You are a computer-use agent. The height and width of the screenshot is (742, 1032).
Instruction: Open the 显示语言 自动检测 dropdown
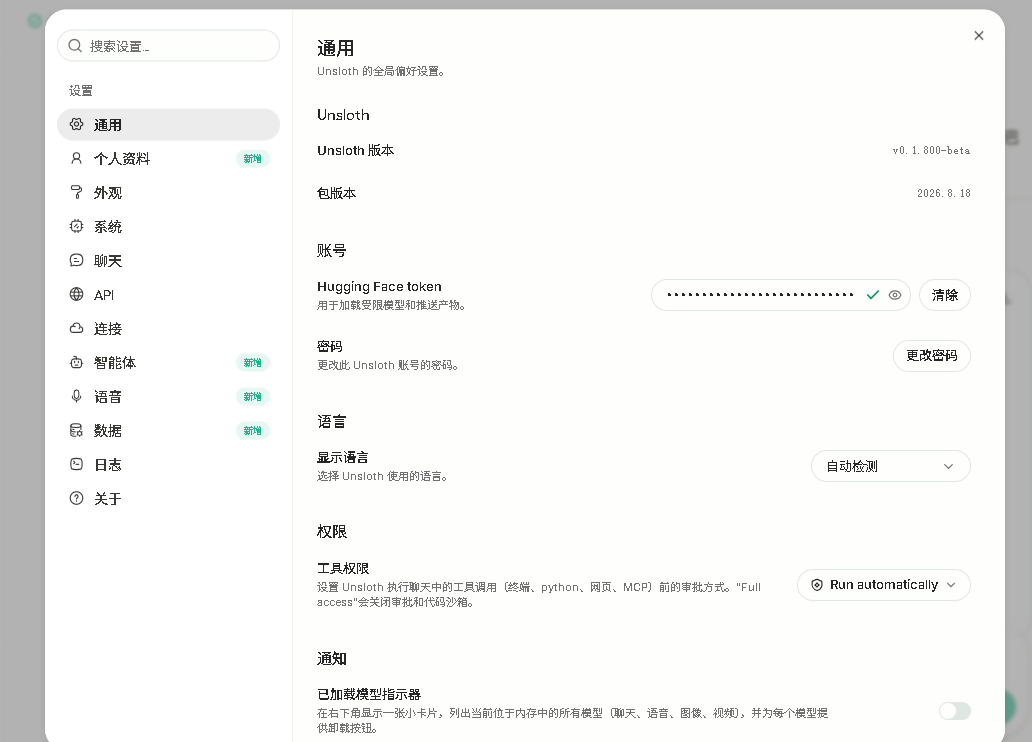[x=890, y=466]
